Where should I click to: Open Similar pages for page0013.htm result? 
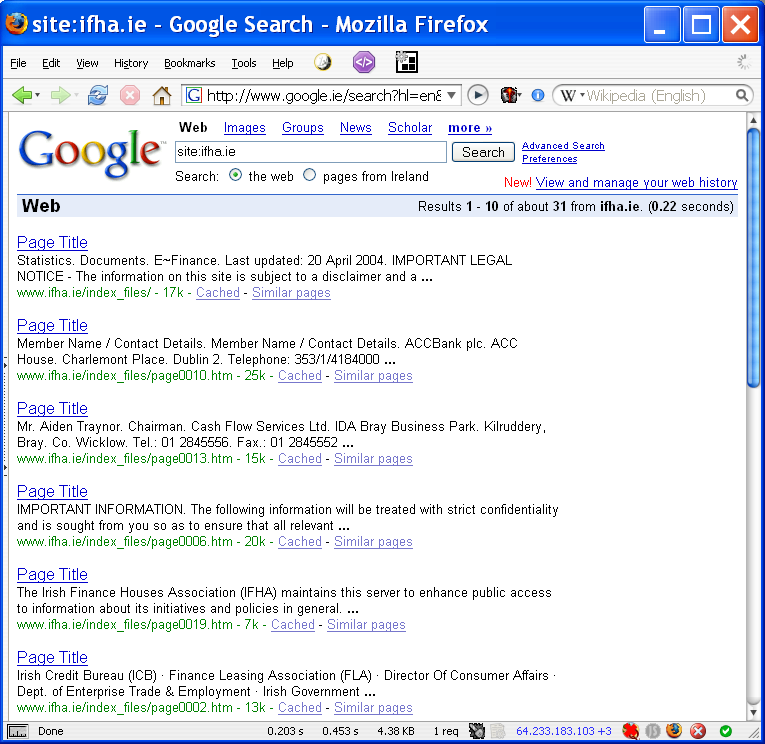coord(373,459)
